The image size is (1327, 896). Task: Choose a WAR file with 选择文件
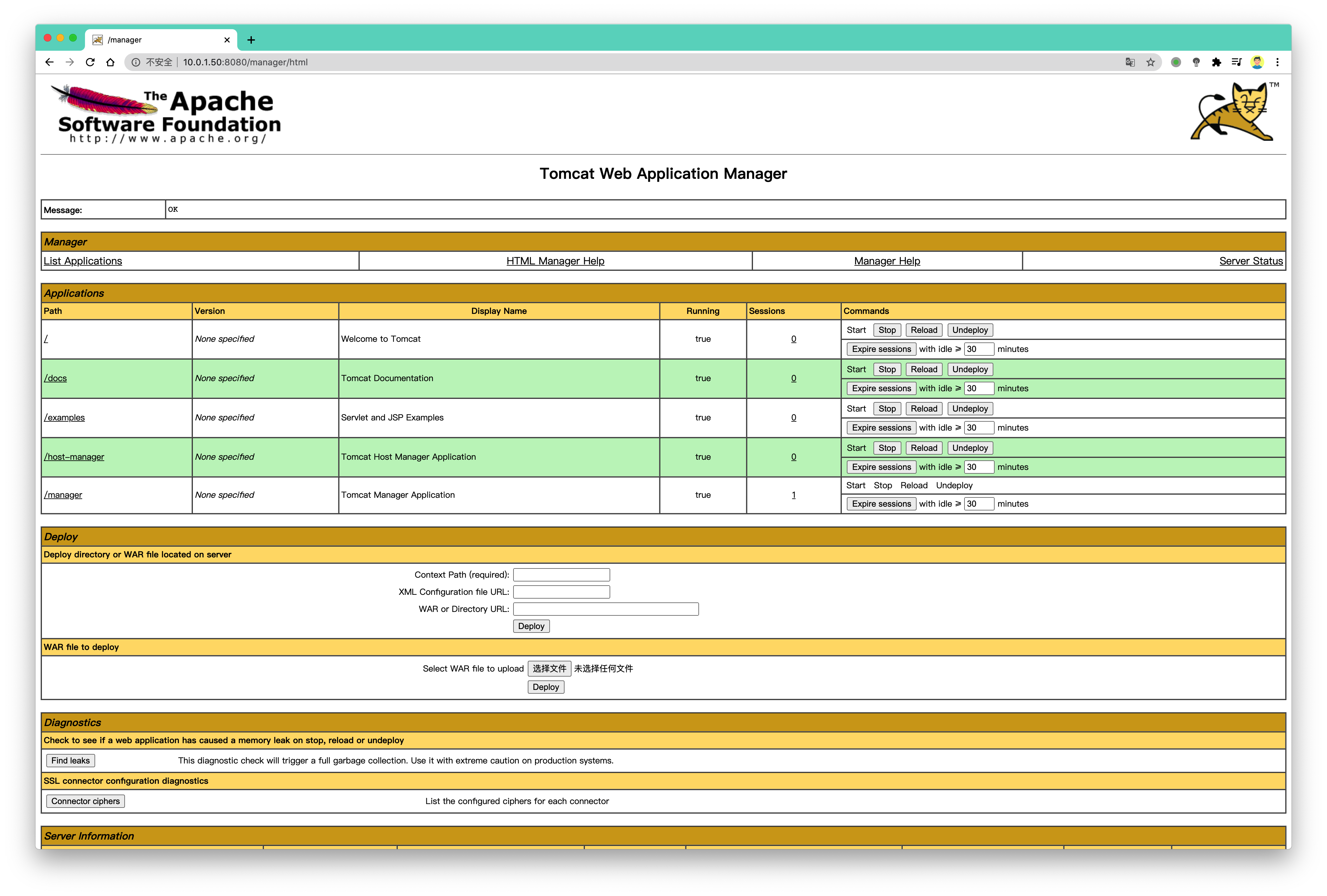(549, 668)
